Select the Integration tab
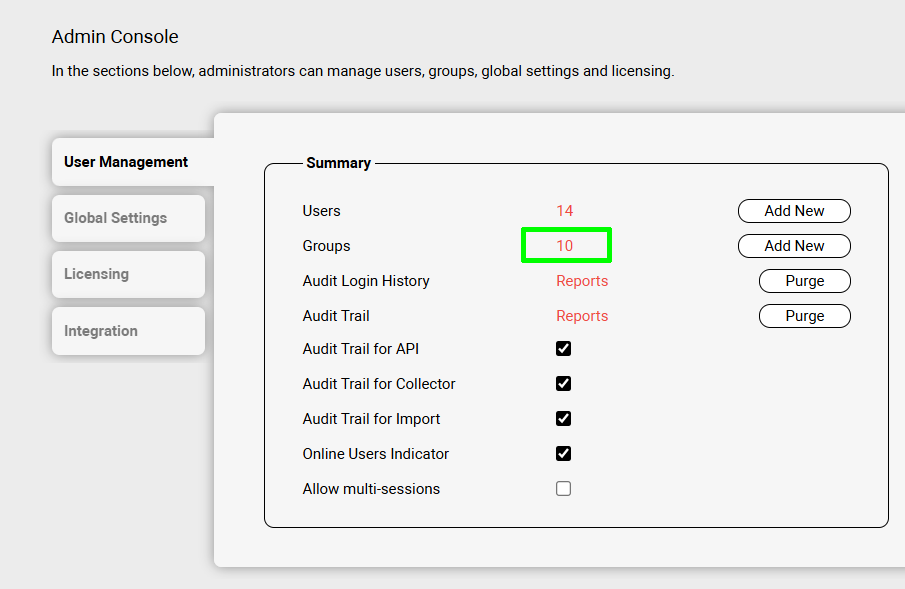This screenshot has width=905, height=589. point(101,331)
